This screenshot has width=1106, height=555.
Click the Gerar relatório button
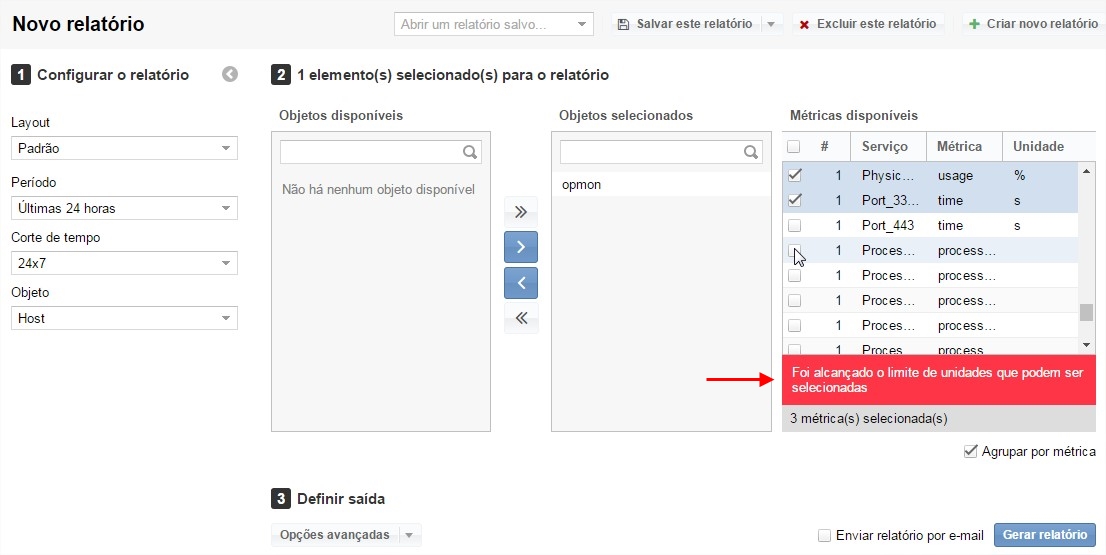click(1044, 535)
